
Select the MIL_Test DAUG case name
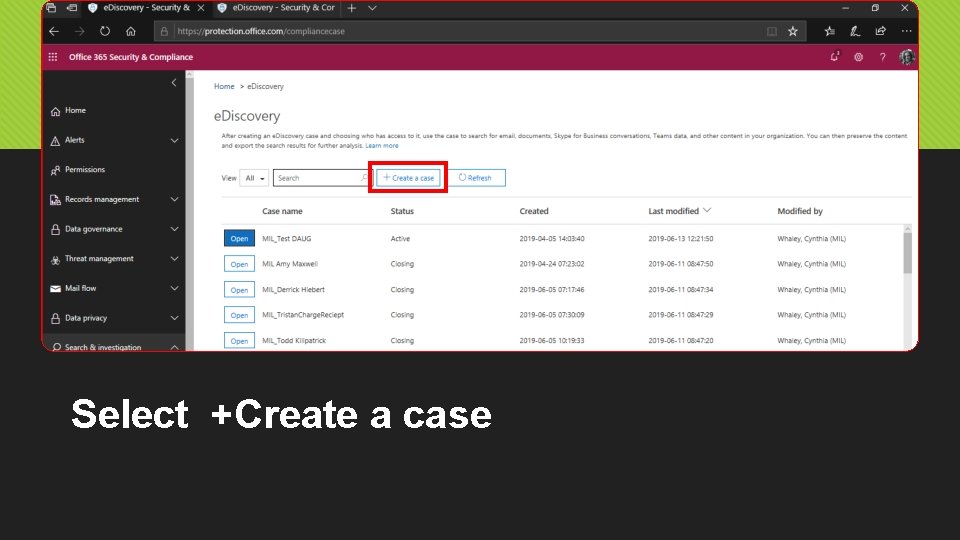(287, 239)
